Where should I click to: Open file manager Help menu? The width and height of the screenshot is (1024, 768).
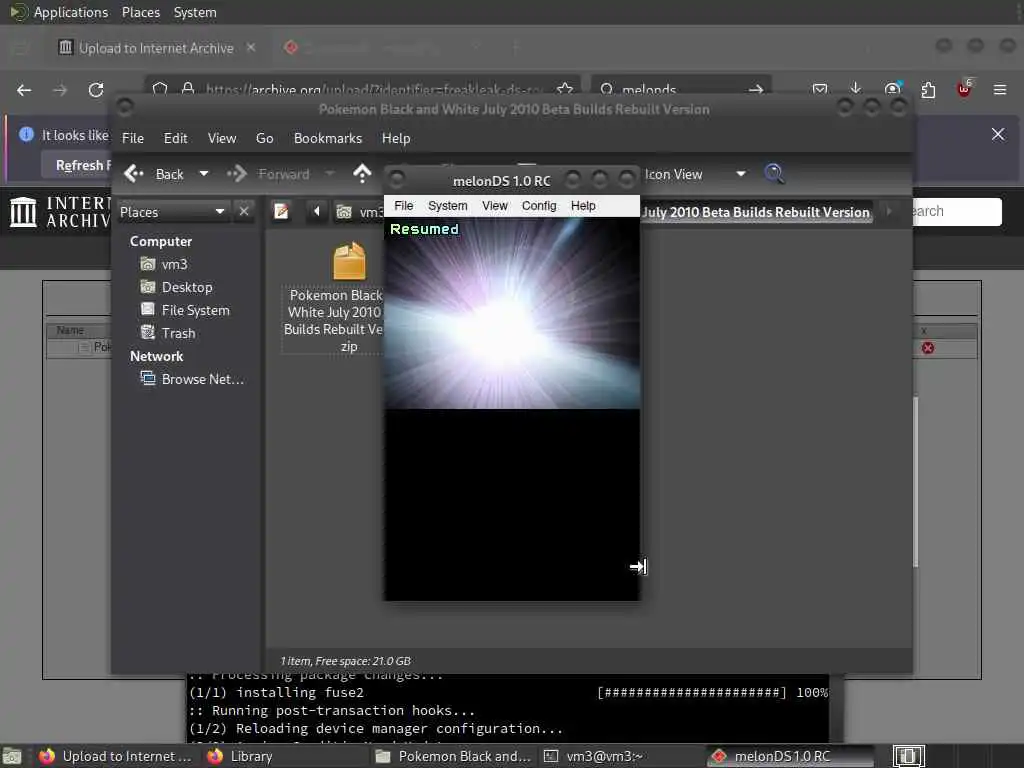click(x=396, y=138)
